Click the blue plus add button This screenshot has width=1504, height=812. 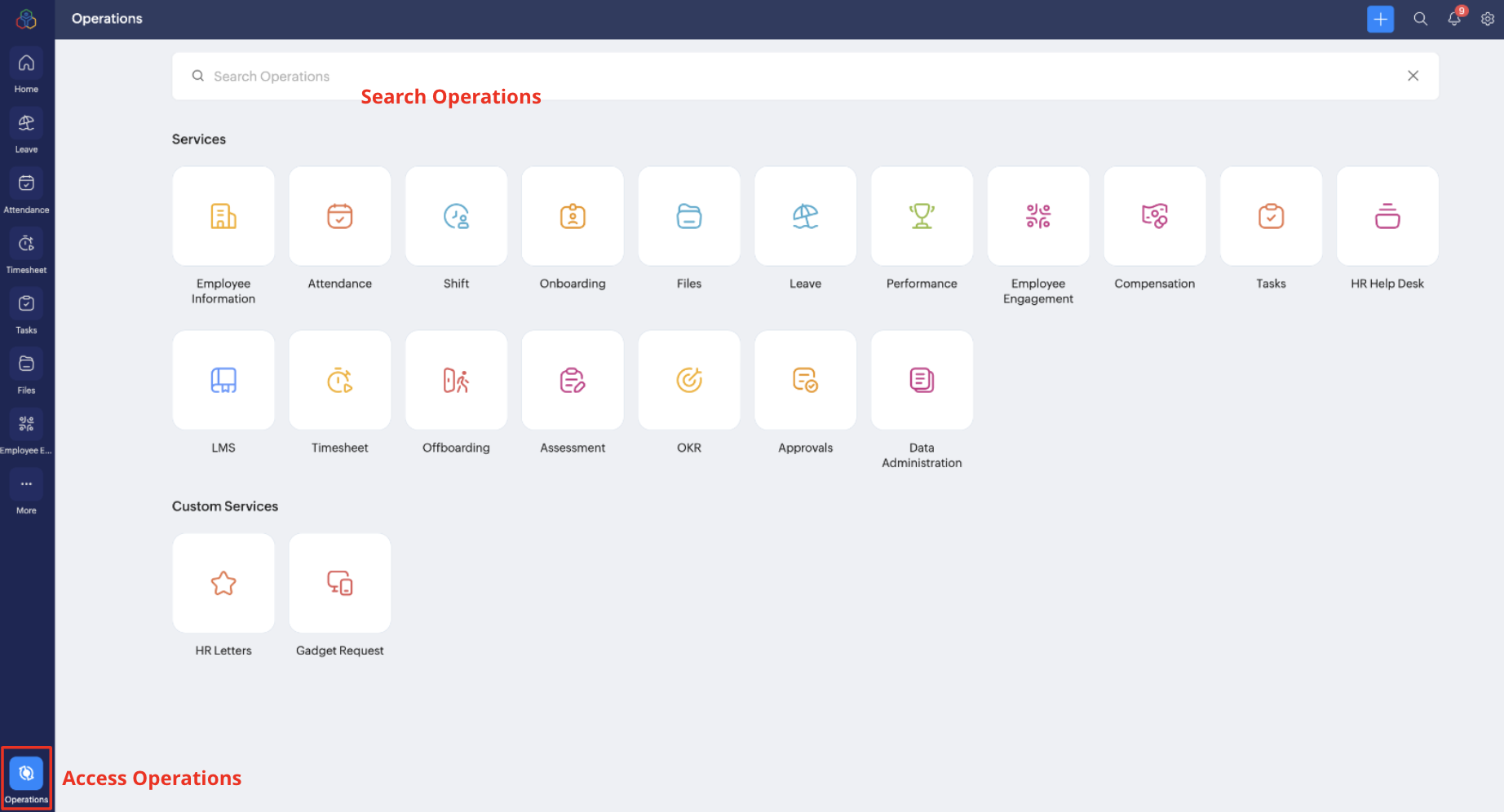(1380, 19)
